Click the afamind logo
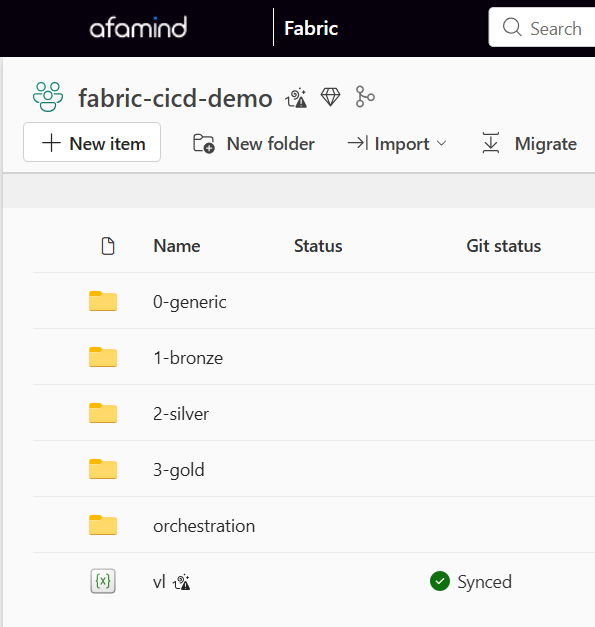This screenshot has width=595, height=627. point(138,27)
